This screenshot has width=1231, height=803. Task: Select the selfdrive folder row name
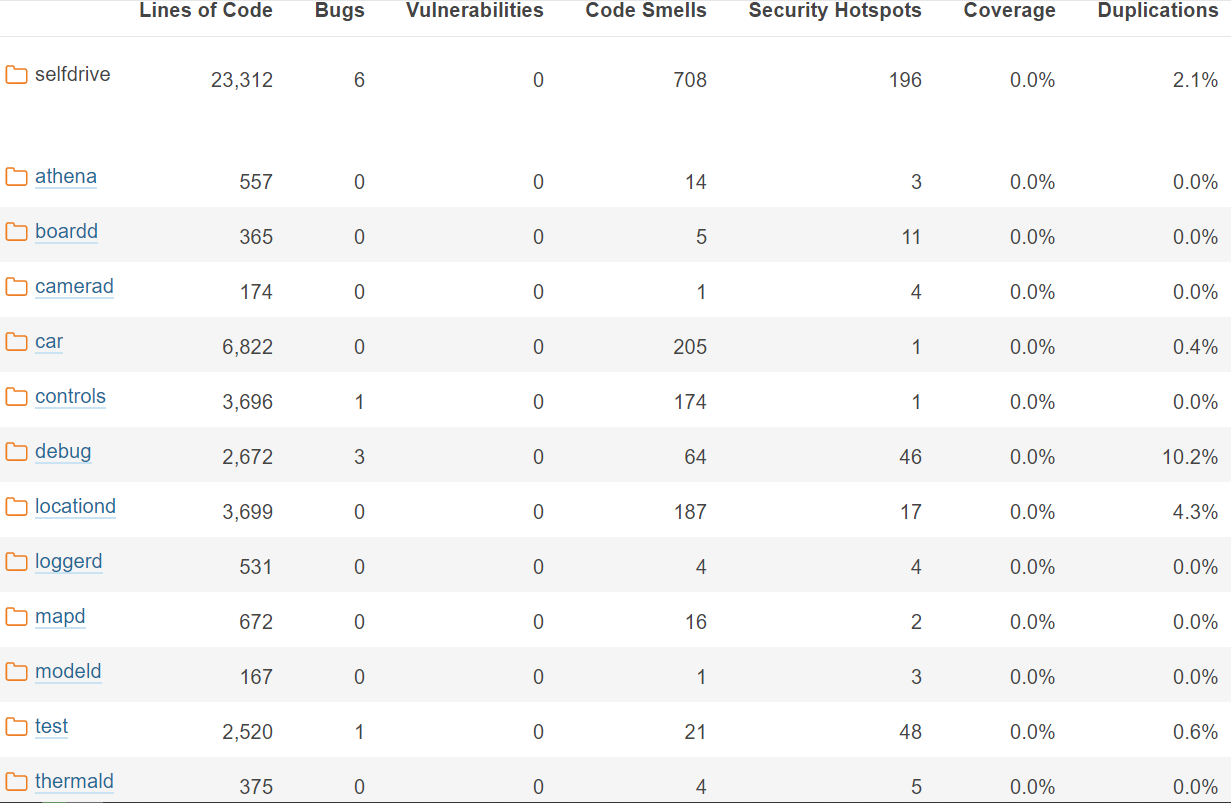click(73, 75)
